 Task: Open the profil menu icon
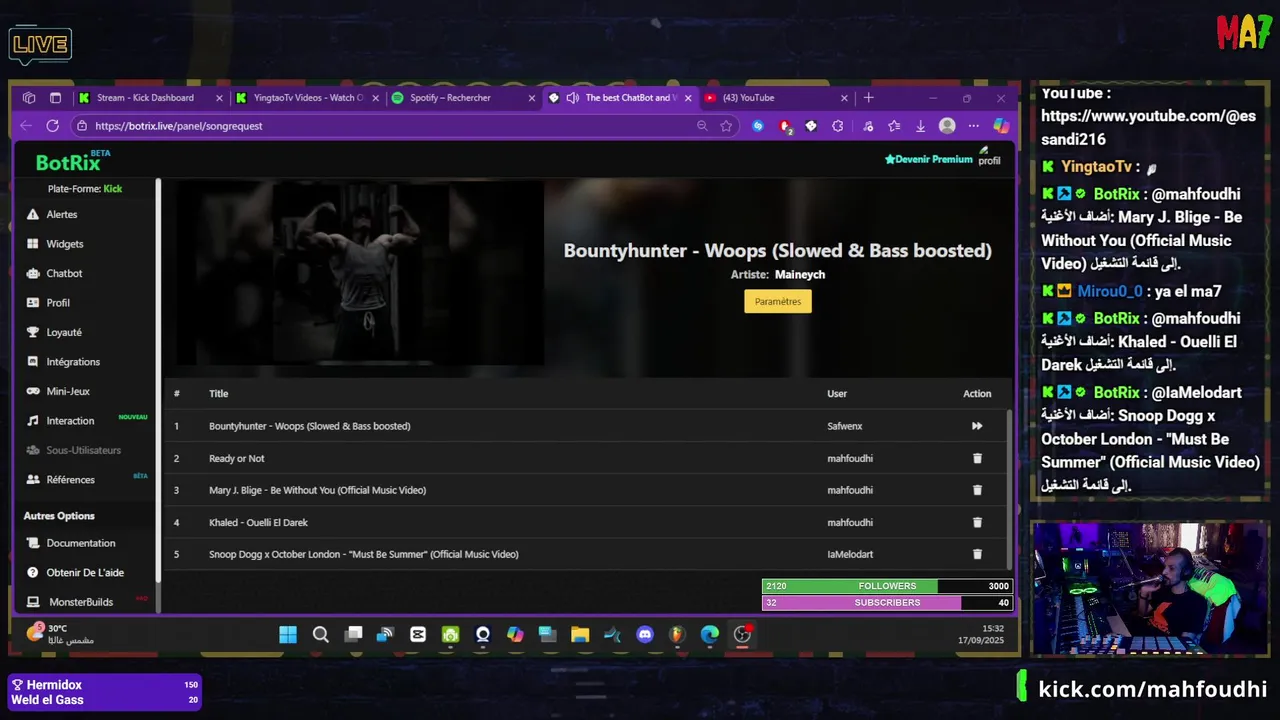(x=989, y=155)
